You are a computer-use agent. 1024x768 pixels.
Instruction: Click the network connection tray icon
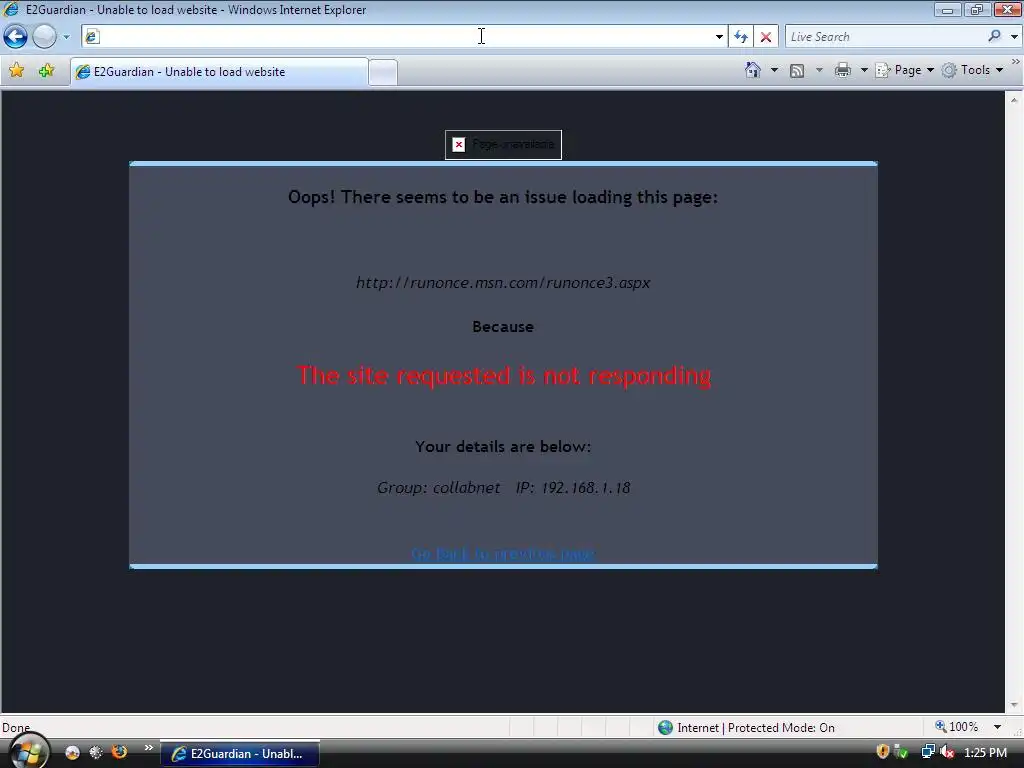(x=927, y=752)
